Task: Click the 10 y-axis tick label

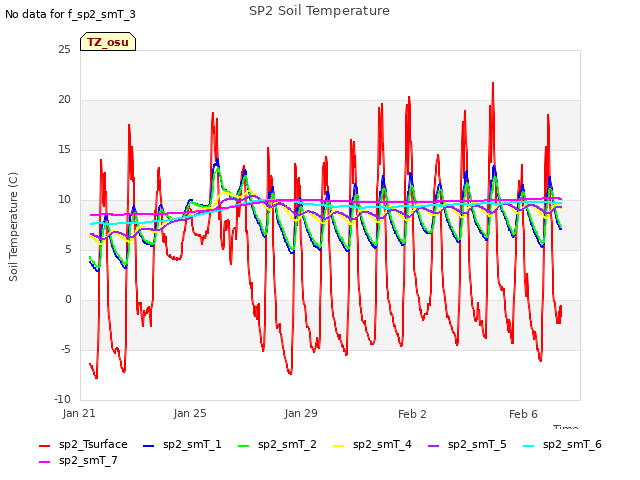Action: 64,200
